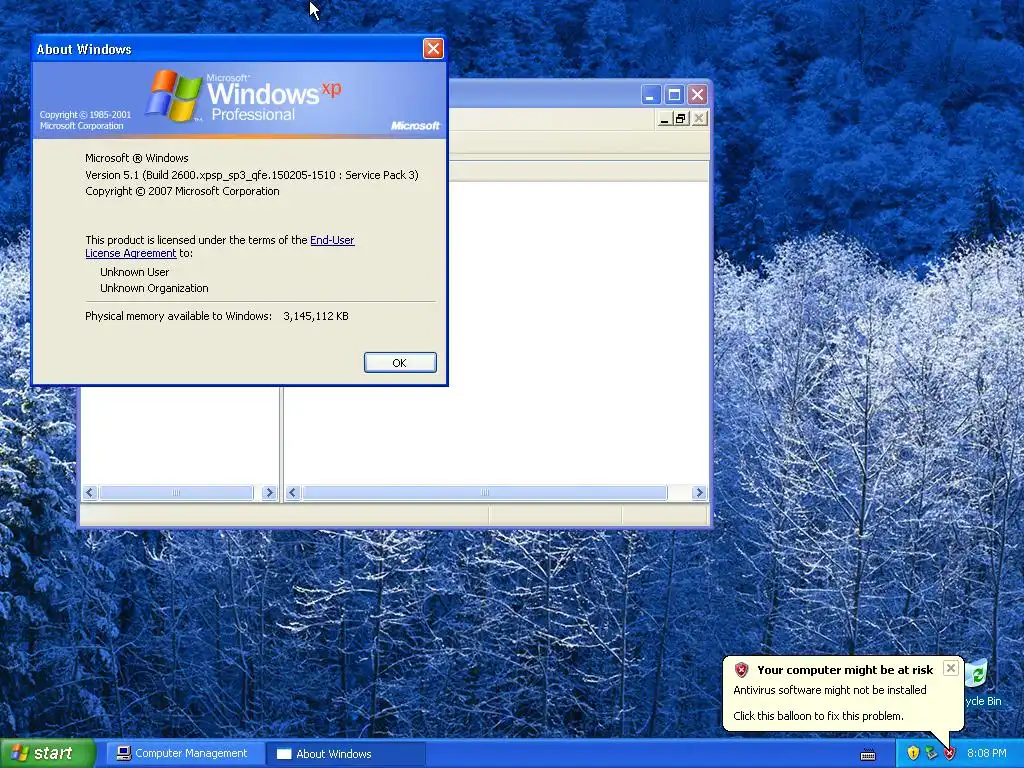1024x768 pixels.
Task: Click the Safely Remove Hardware tray icon
Action: coord(931,754)
